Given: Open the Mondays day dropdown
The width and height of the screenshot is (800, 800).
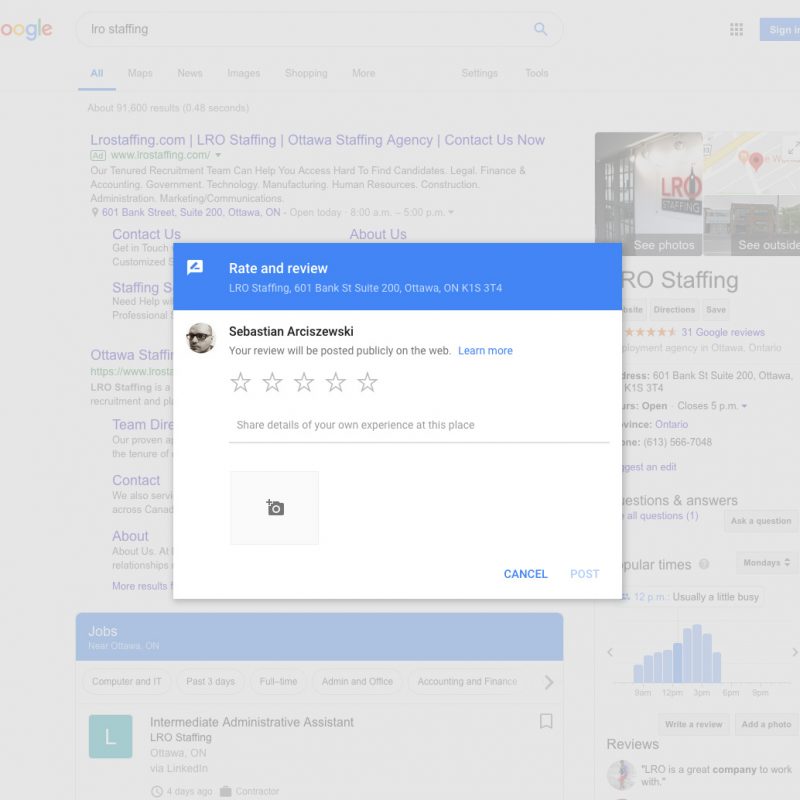Looking at the screenshot, I should coord(767,563).
